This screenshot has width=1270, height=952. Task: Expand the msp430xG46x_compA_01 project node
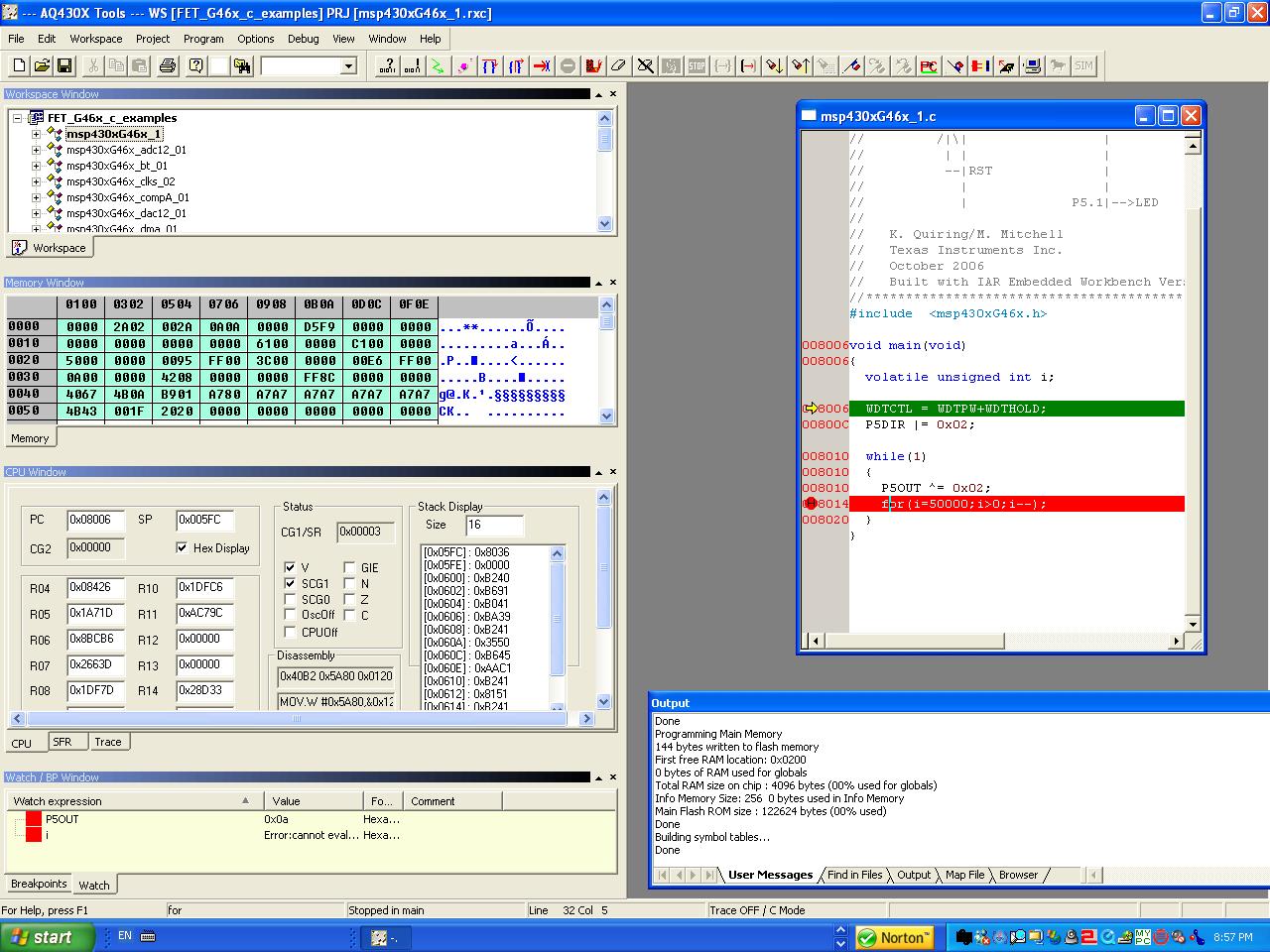click(36, 197)
